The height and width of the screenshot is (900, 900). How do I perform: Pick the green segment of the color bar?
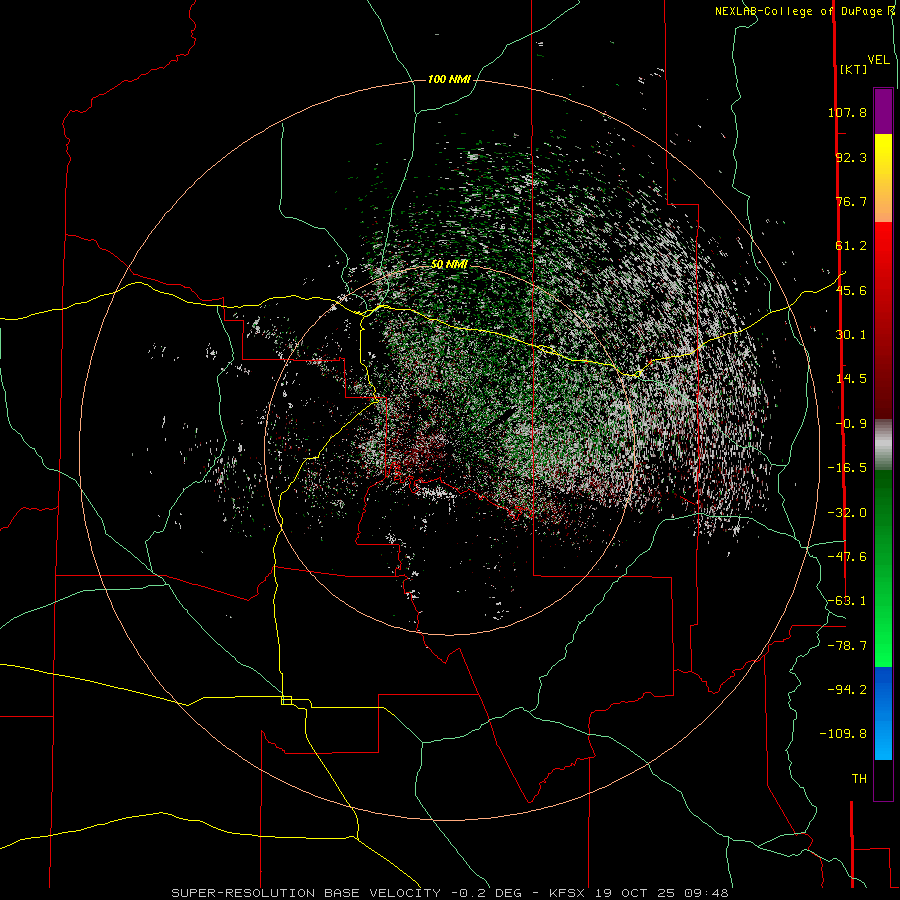click(x=883, y=568)
